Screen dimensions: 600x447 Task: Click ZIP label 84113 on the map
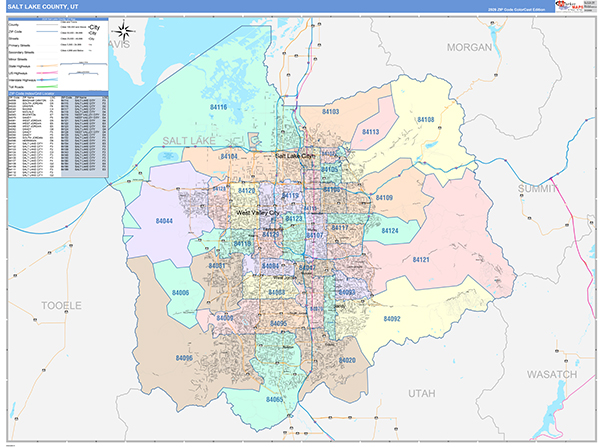tap(371, 132)
